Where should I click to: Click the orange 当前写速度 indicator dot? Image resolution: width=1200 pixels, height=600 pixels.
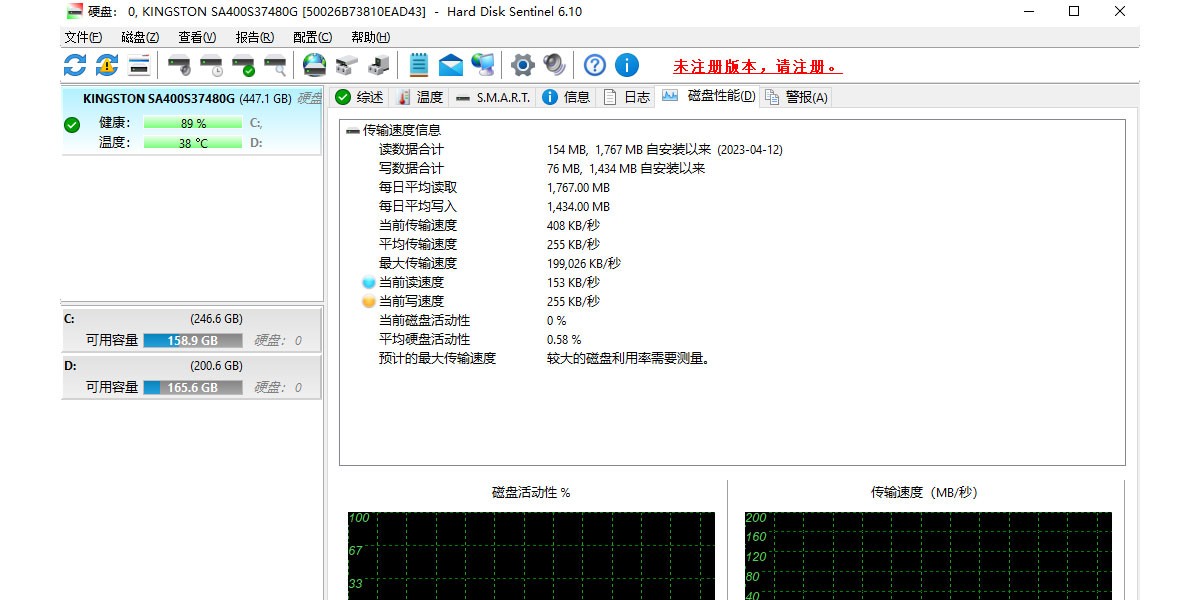point(369,302)
